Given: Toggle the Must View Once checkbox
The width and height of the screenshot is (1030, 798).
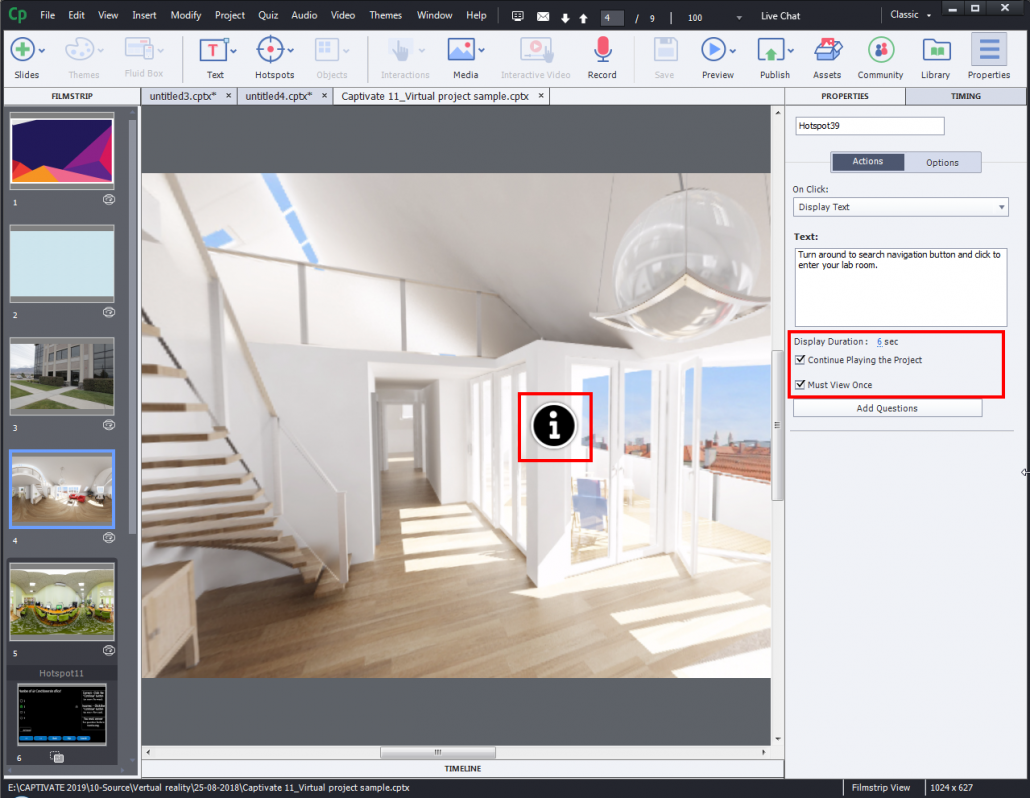Looking at the screenshot, I should pyautogui.click(x=800, y=384).
